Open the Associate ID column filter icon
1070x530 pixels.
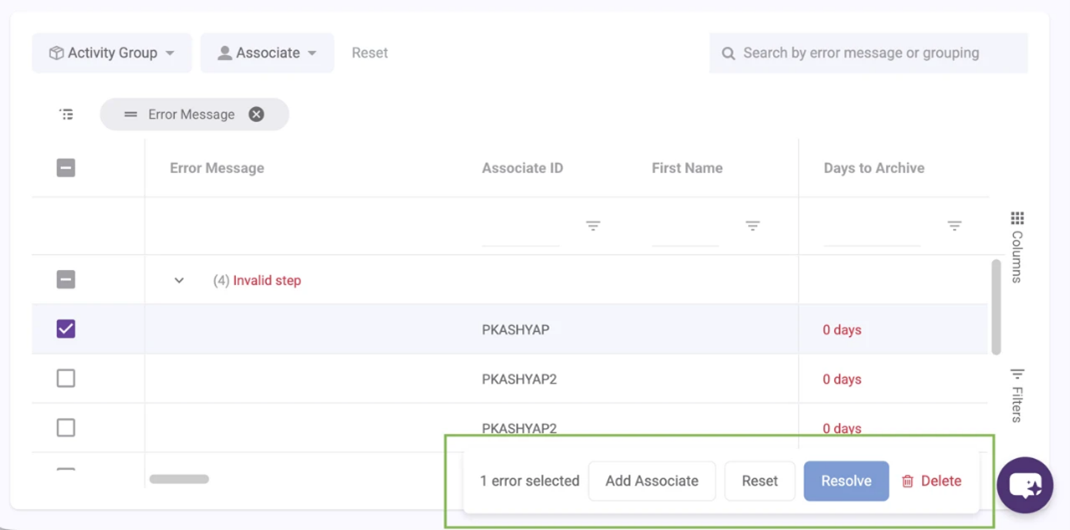tap(593, 226)
